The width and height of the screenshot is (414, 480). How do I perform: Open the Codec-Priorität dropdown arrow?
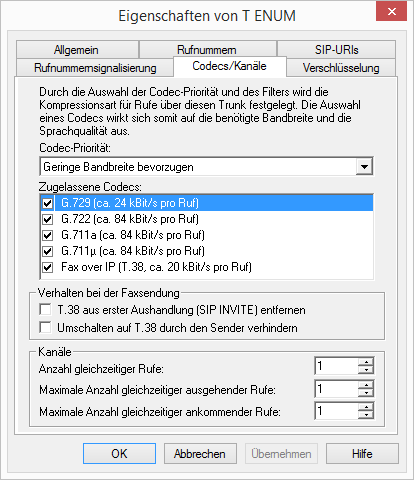coord(364,166)
